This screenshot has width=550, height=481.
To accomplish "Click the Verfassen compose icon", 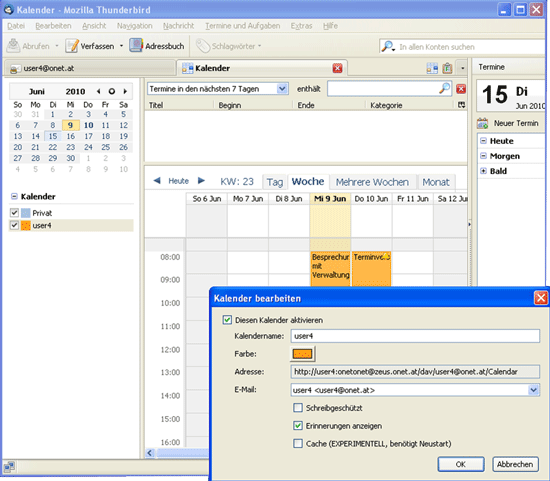I will point(72,46).
